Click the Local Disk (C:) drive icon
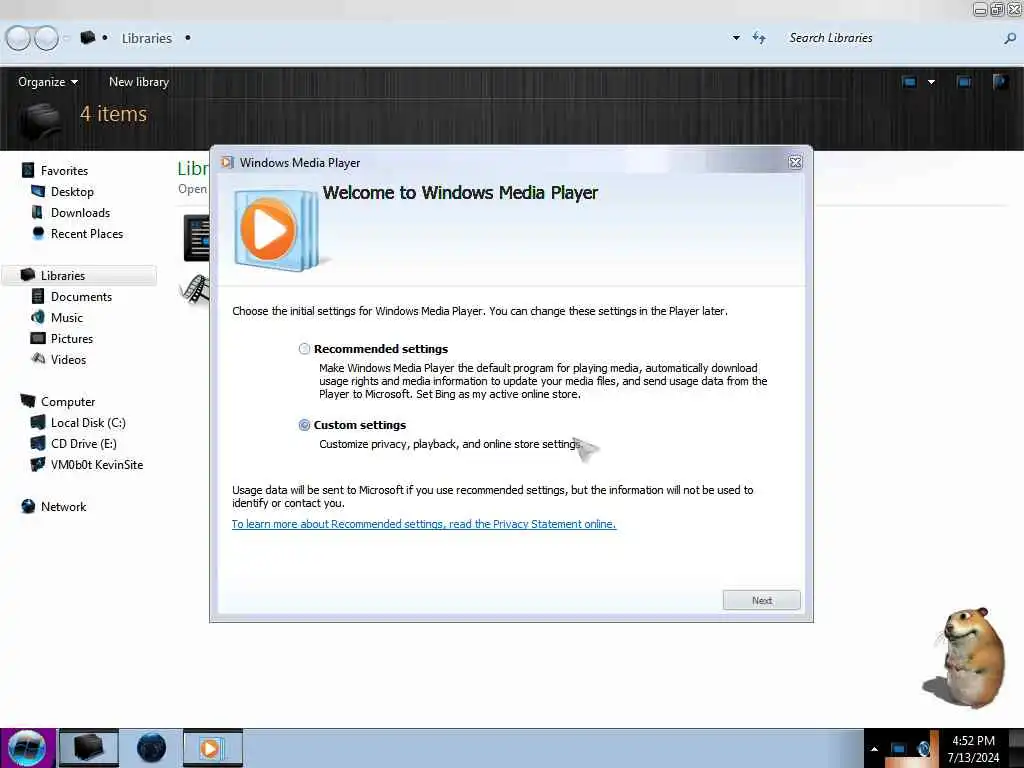This screenshot has height=768, width=1024. [x=38, y=423]
